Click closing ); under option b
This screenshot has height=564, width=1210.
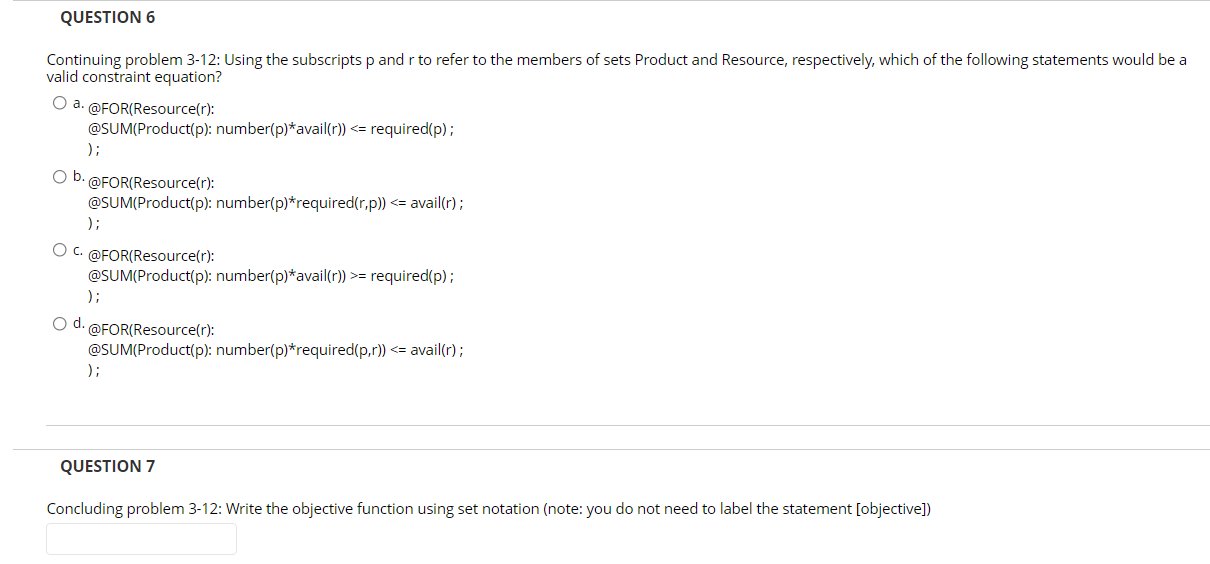[93, 223]
